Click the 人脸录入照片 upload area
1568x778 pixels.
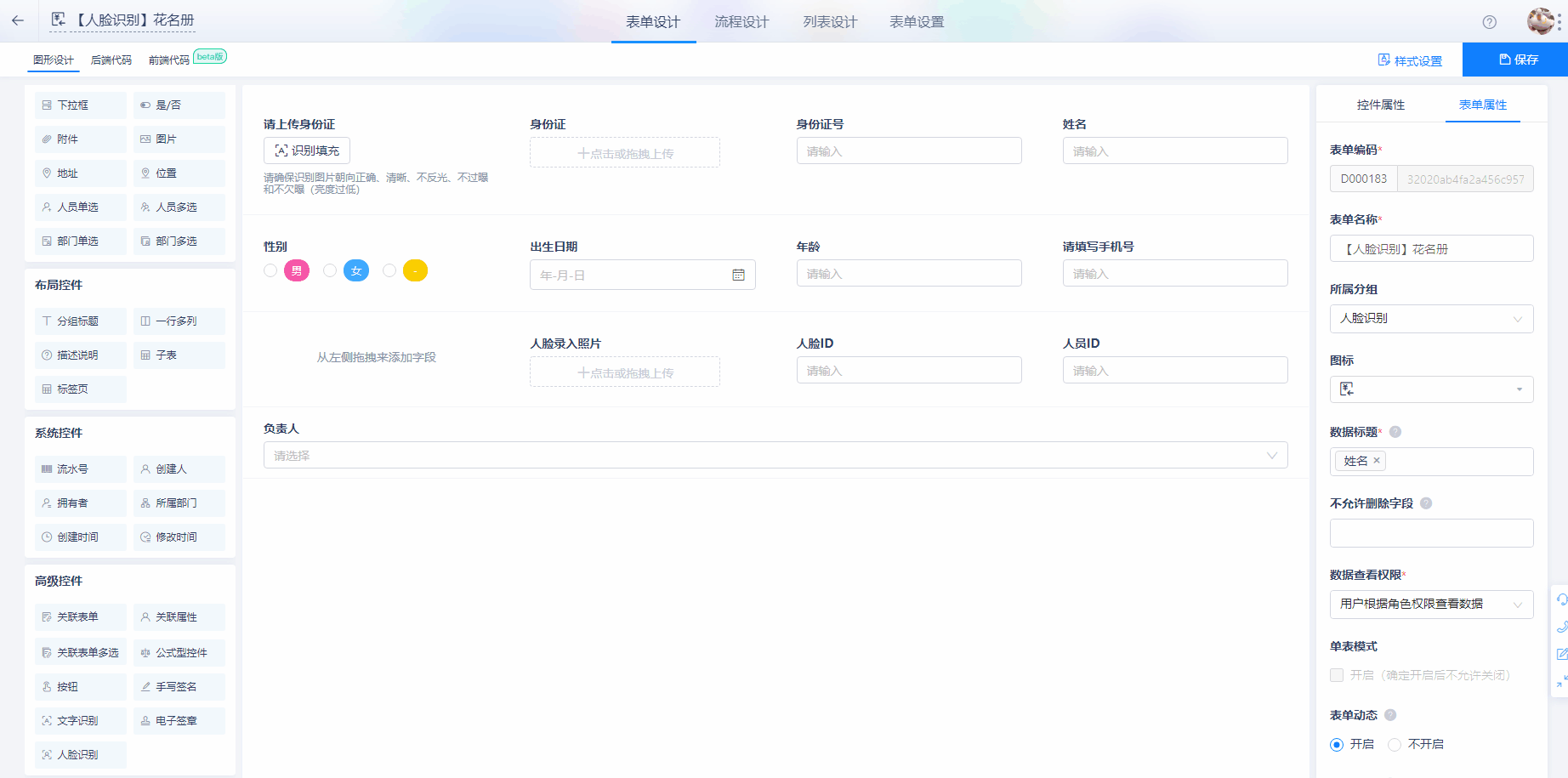pos(625,372)
